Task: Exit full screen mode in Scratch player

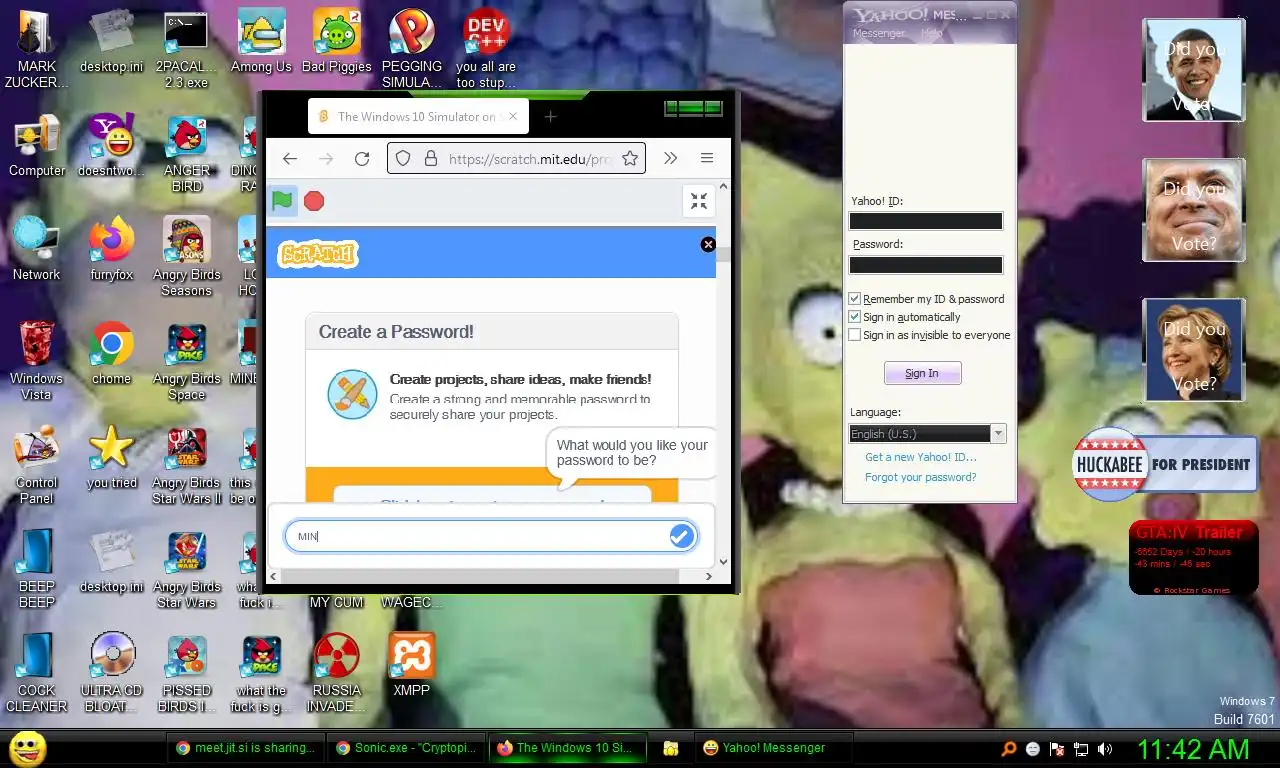Action: 699,201
